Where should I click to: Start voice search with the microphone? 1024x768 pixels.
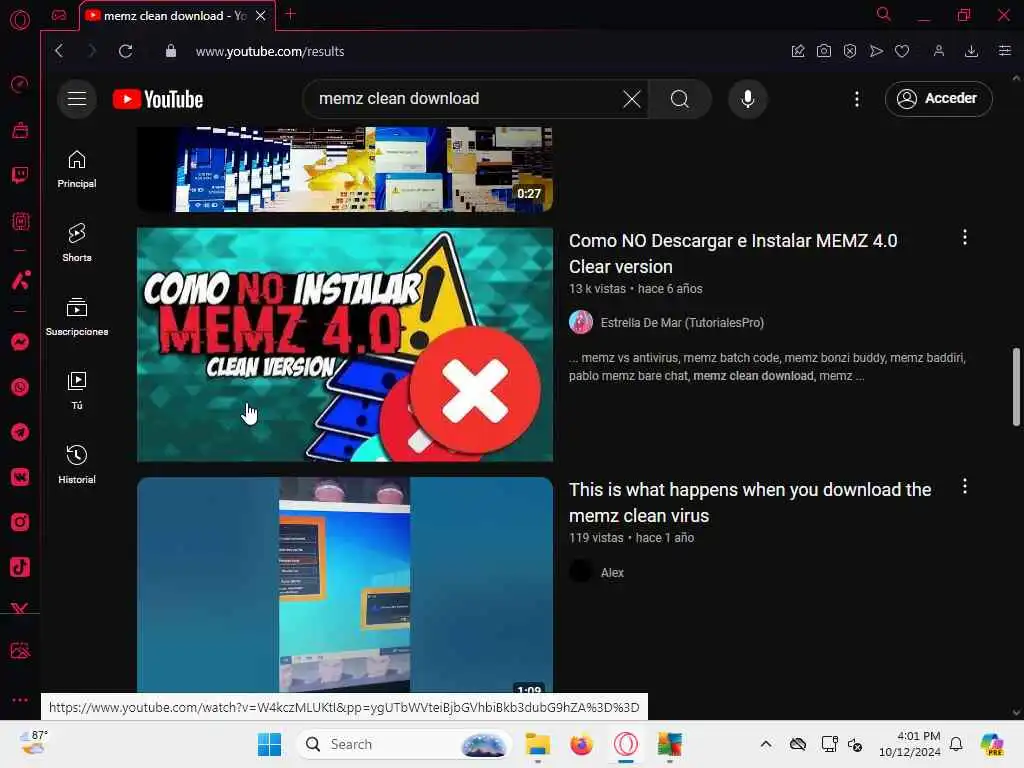(748, 99)
